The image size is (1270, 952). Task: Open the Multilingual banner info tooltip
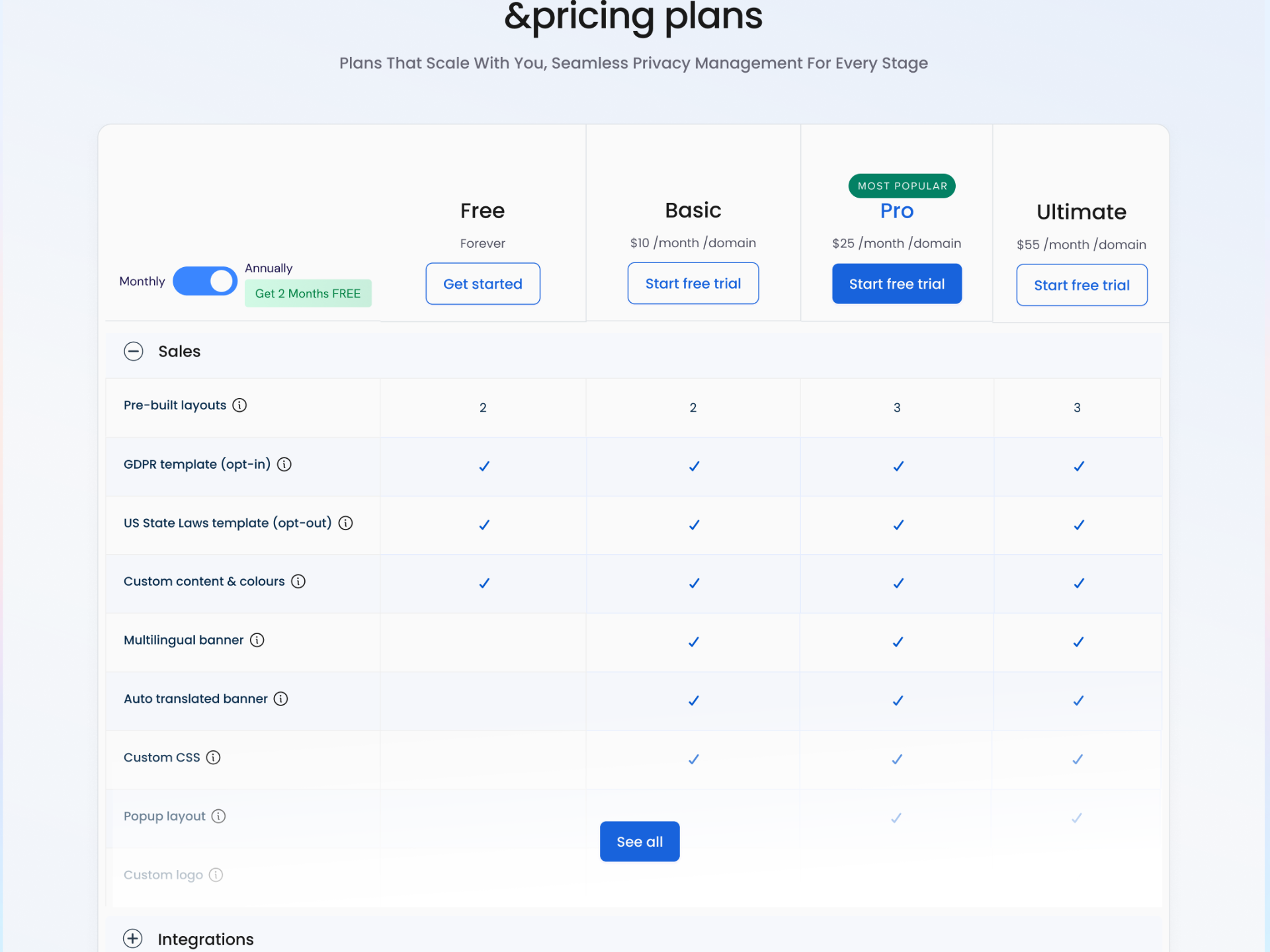pyautogui.click(x=256, y=640)
